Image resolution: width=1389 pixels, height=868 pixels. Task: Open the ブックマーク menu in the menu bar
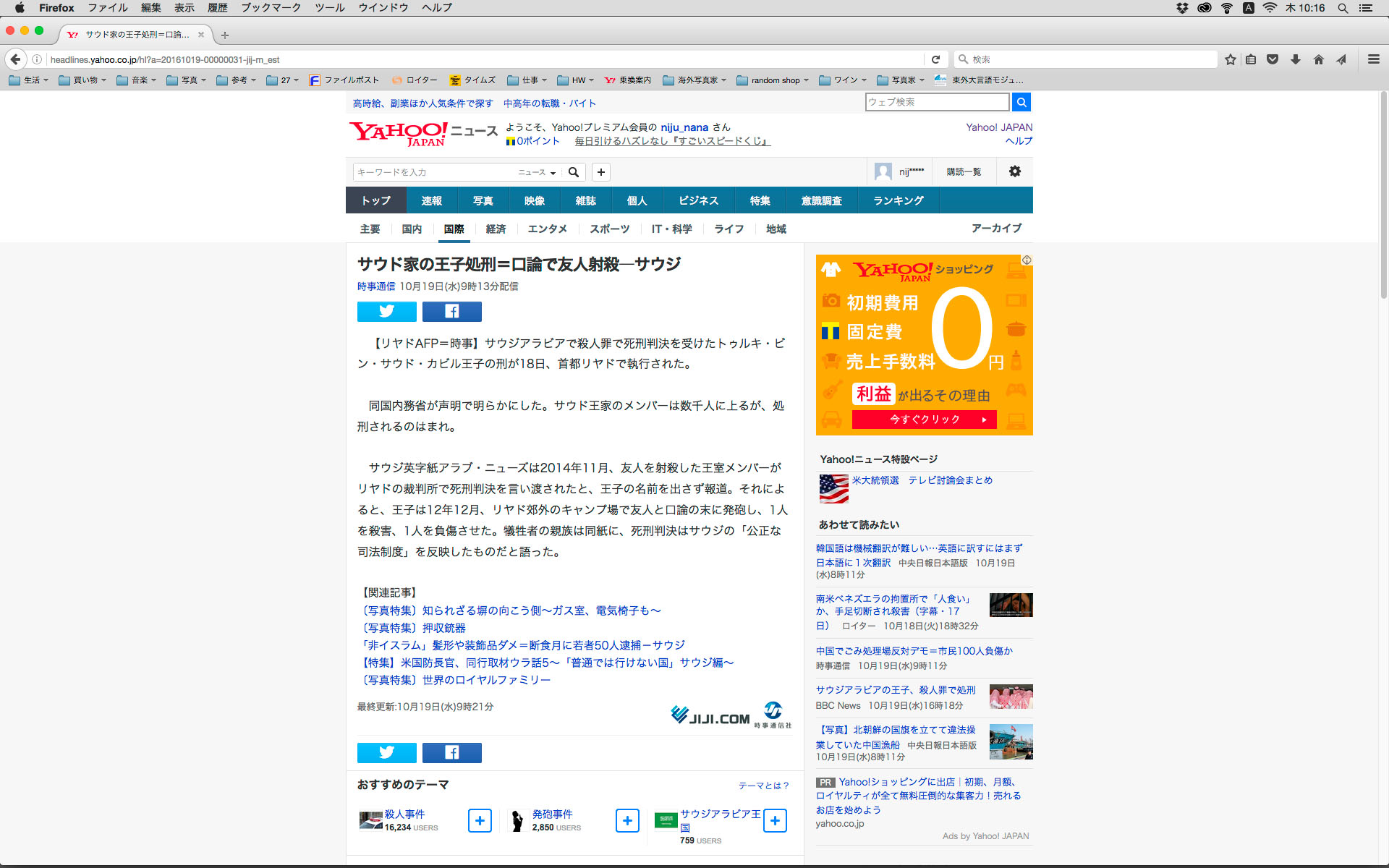[x=271, y=7]
